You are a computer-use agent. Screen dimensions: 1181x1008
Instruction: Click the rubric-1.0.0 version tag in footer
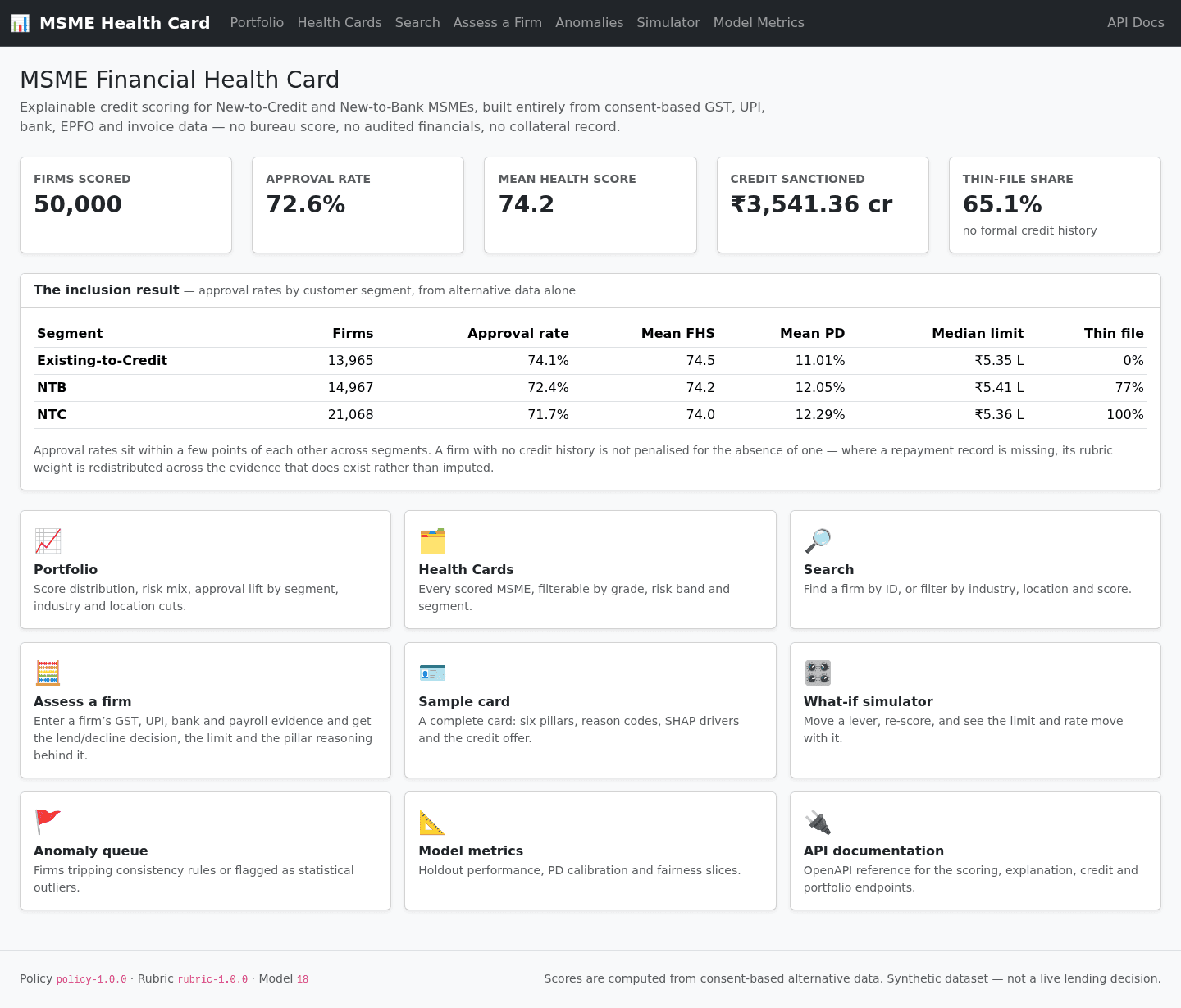coord(212,979)
